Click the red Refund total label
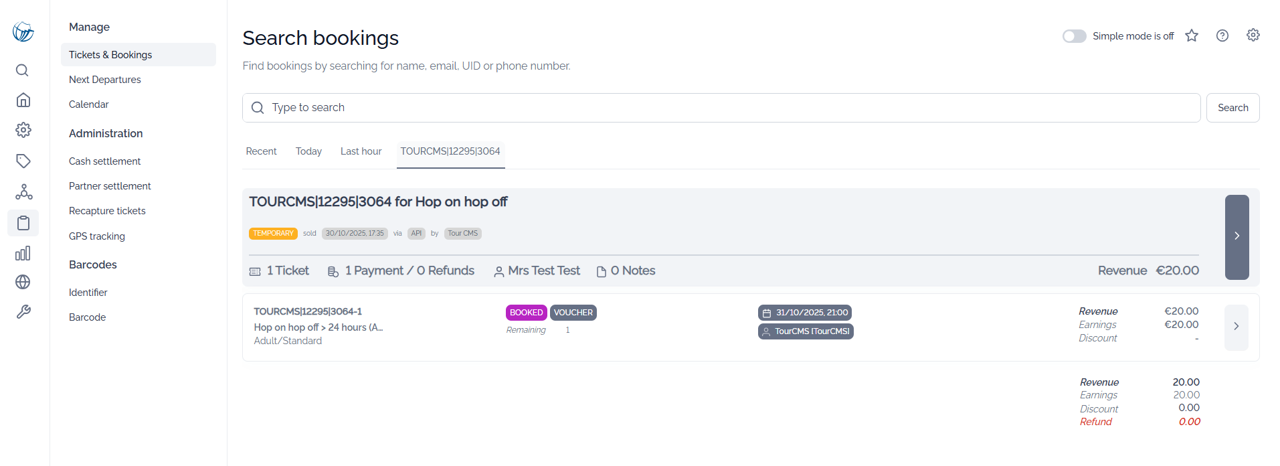The width and height of the screenshot is (1280, 466). click(1095, 422)
